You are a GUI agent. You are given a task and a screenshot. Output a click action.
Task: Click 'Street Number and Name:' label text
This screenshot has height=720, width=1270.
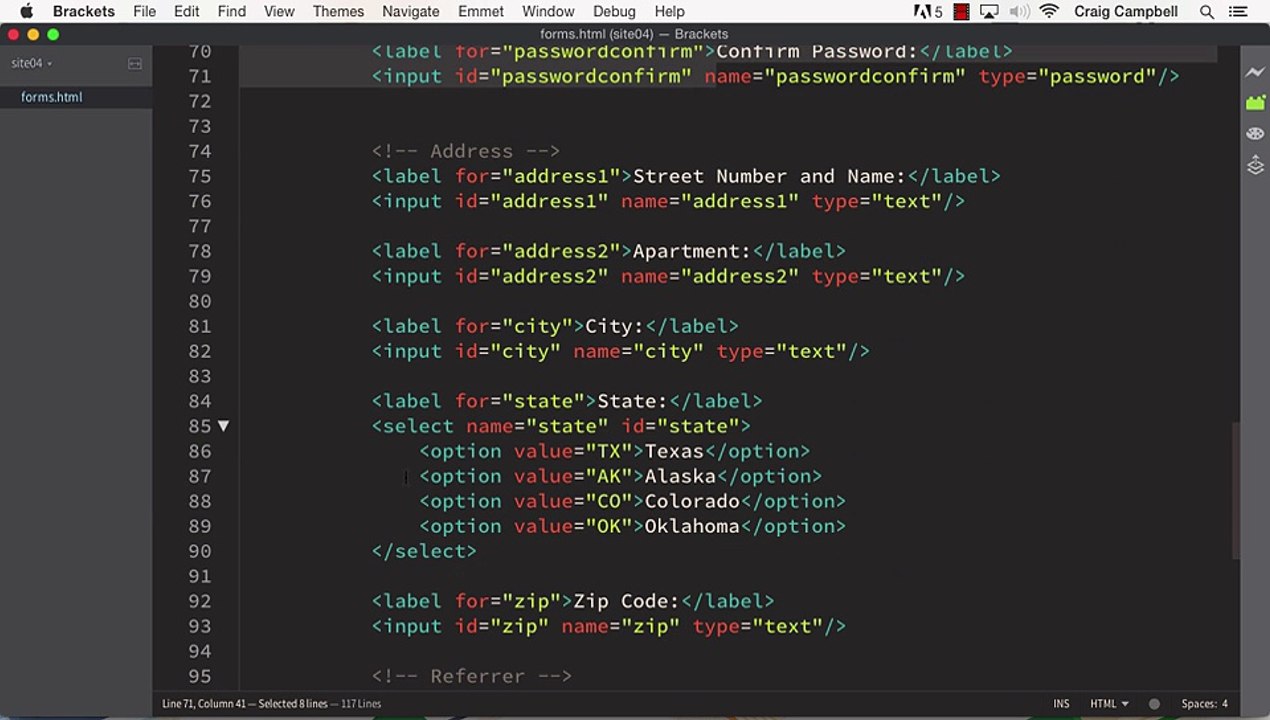click(x=769, y=176)
